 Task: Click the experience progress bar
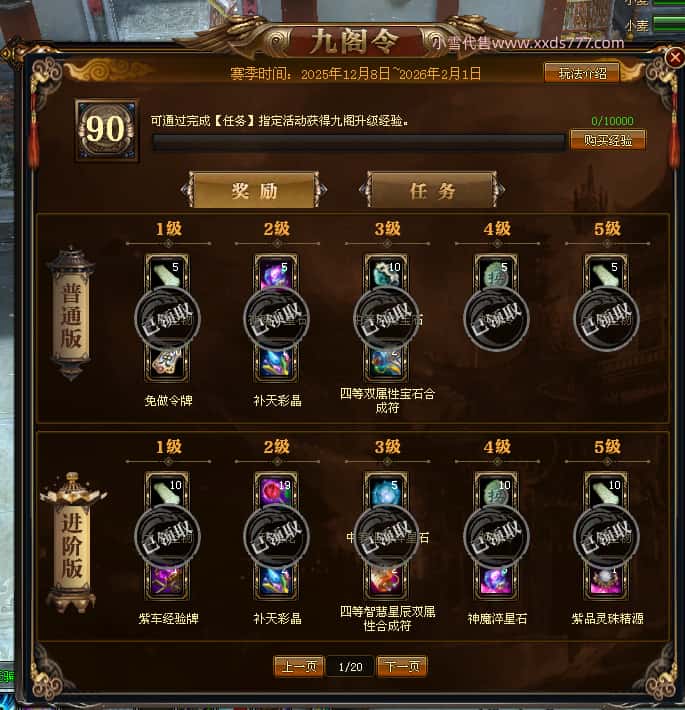359,142
